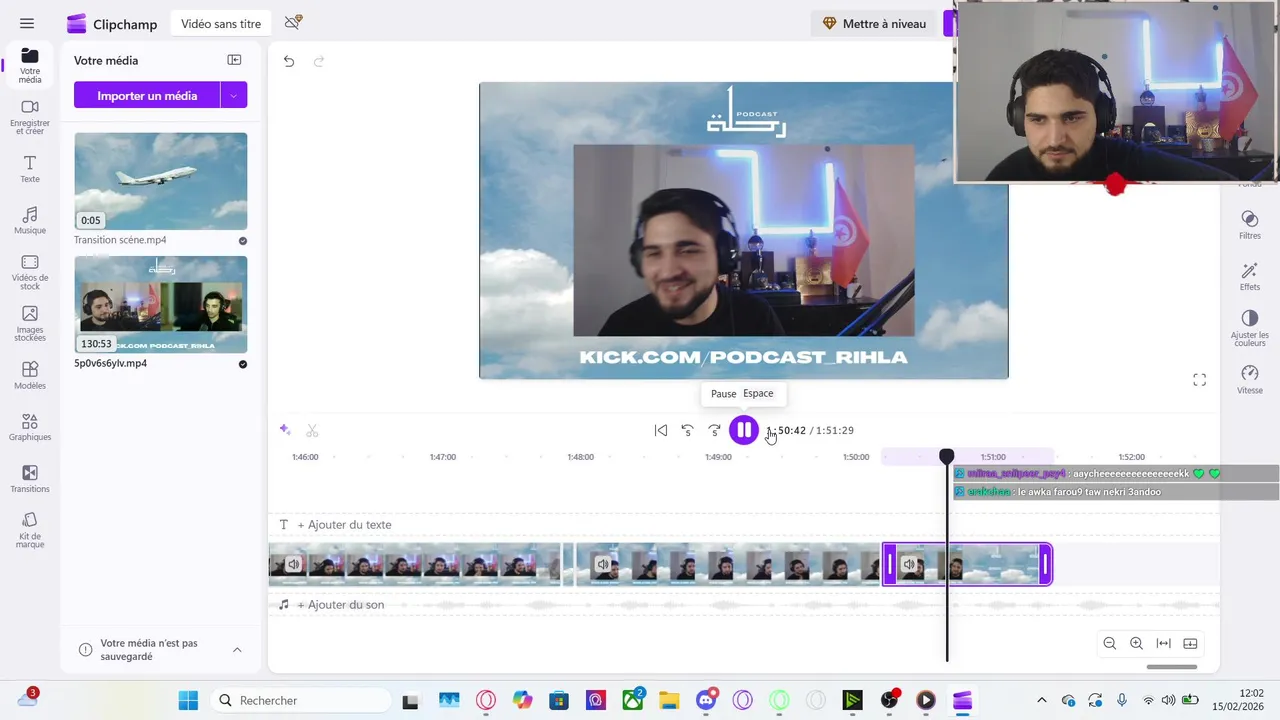Mute audio of clip starting near 1:48:00
Viewport: 1280px width, 720px height.
pos(602,565)
